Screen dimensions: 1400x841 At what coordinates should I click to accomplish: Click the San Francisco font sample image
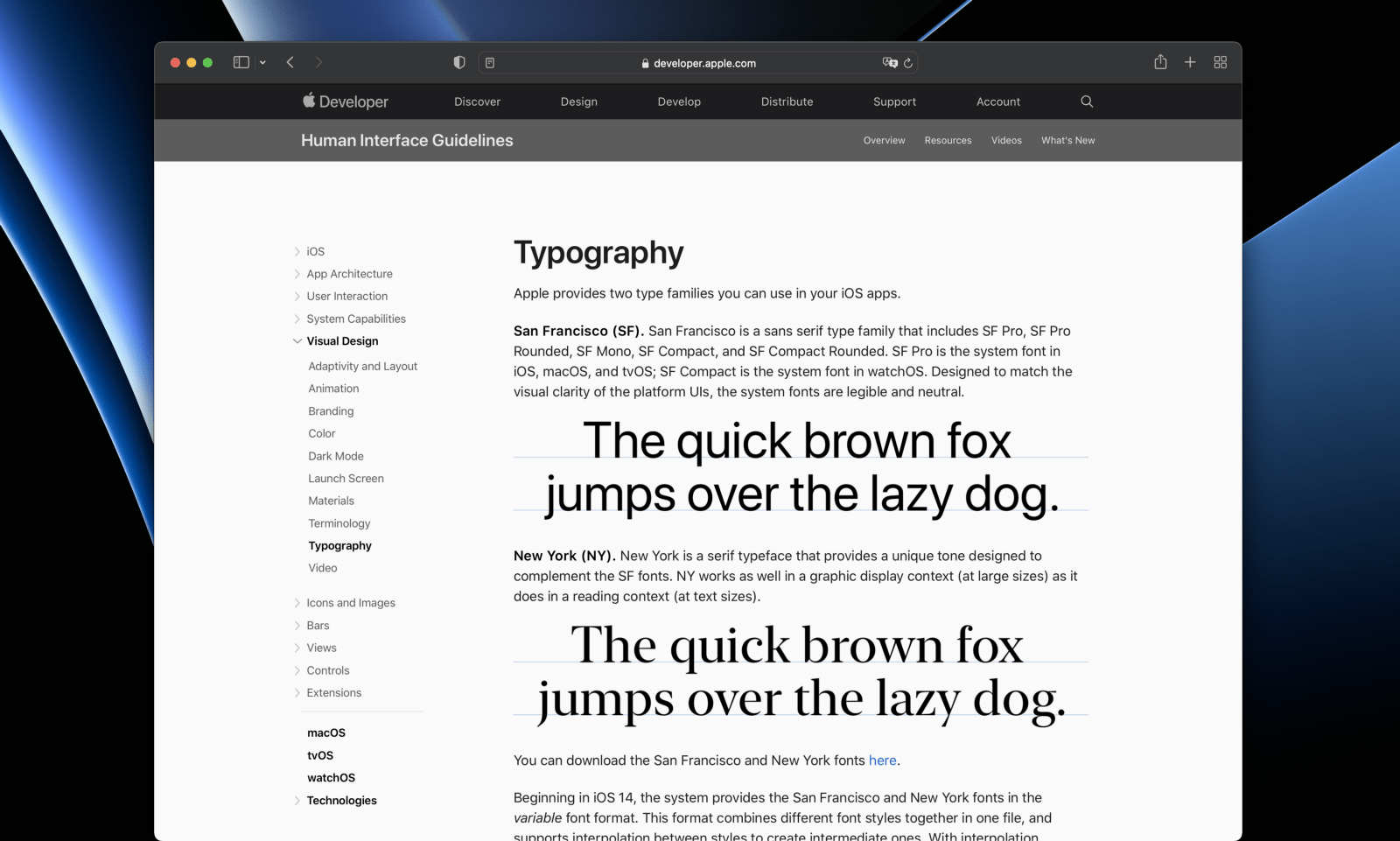point(801,468)
